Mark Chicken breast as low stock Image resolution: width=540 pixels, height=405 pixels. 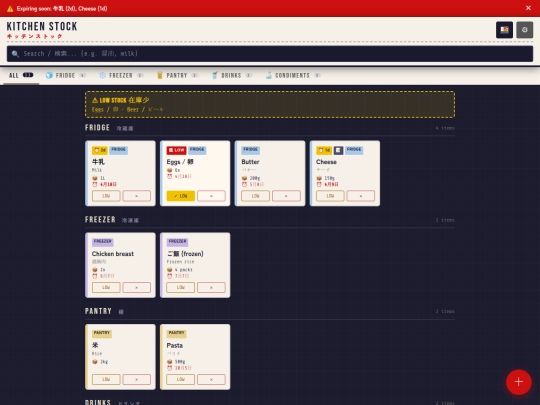pyautogui.click(x=106, y=287)
